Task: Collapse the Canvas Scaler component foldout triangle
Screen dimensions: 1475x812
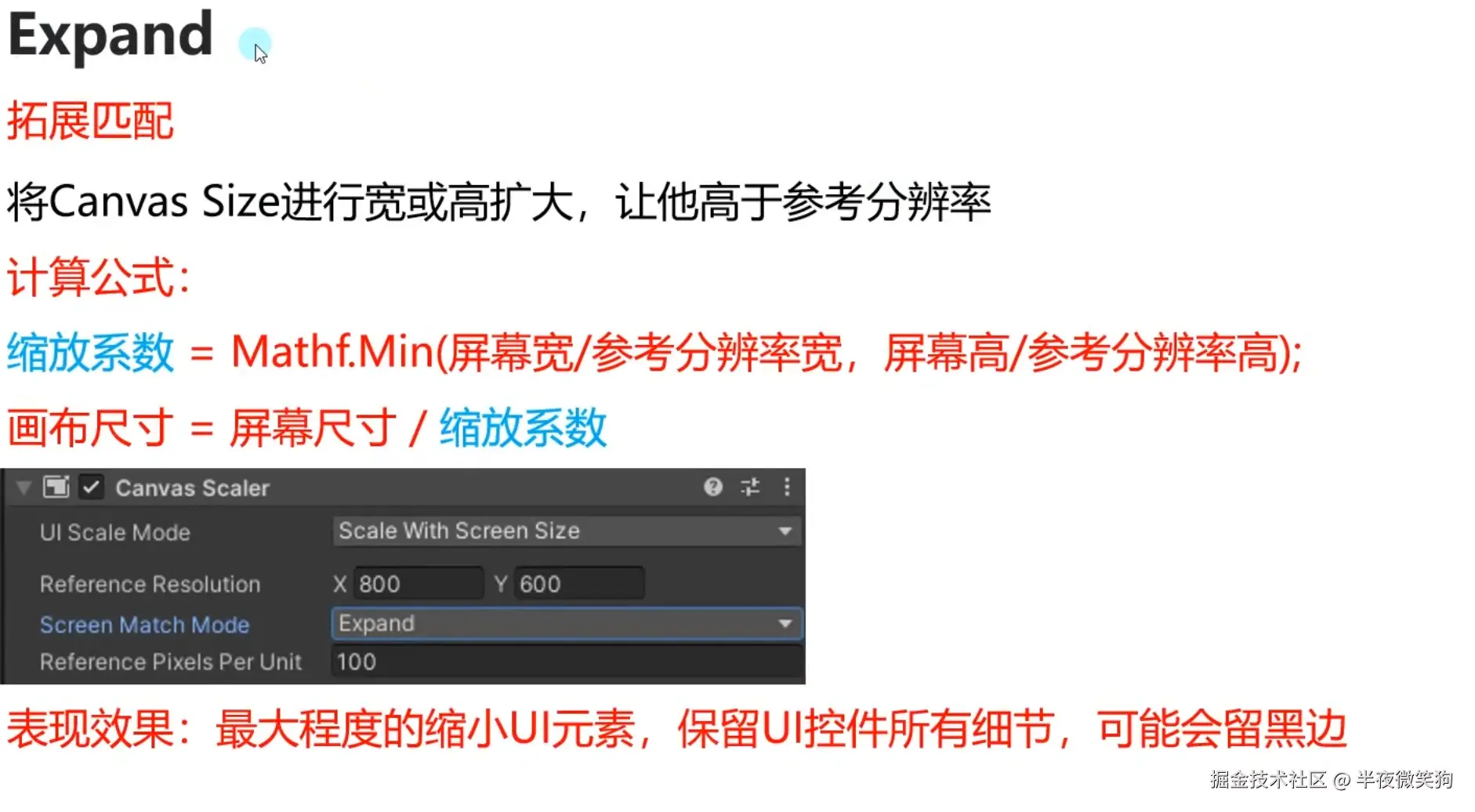Action: 24,488
